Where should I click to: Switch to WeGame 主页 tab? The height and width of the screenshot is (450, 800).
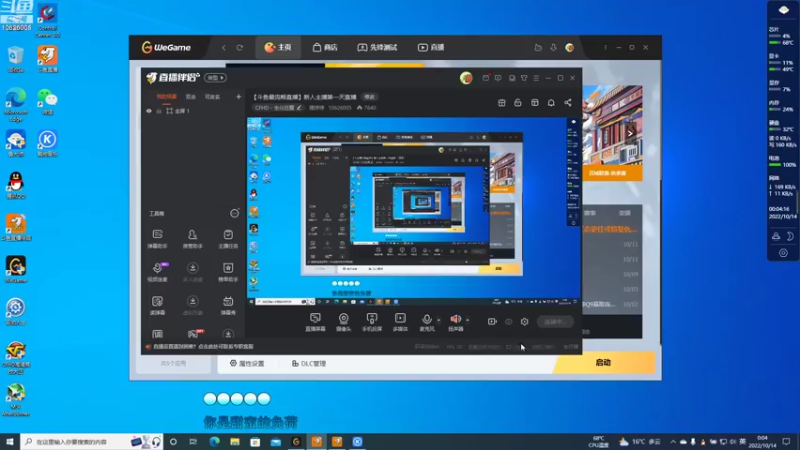[x=278, y=47]
